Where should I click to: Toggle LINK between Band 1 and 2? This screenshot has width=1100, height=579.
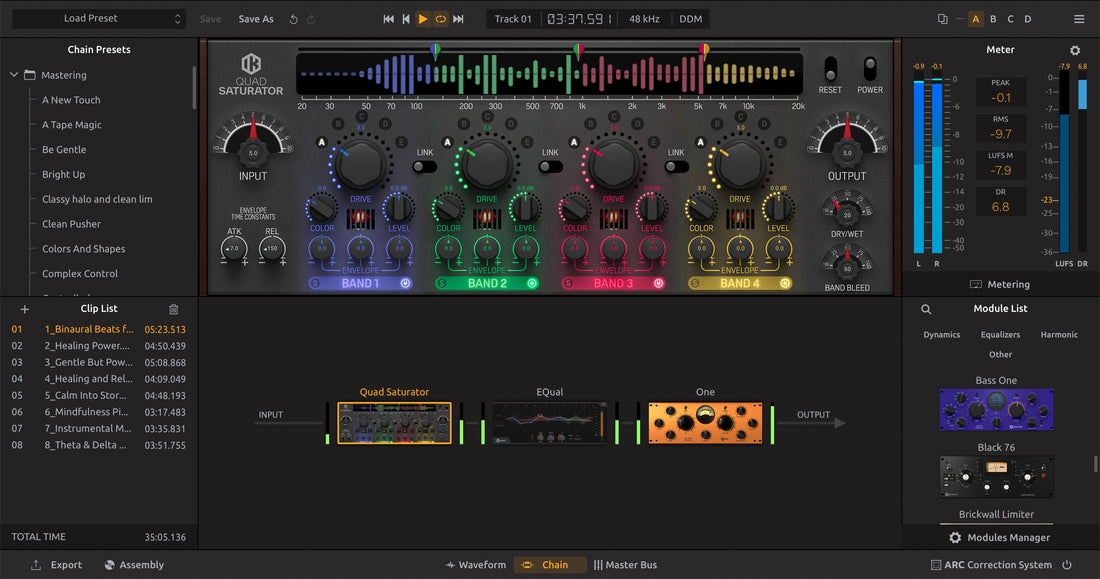pyautogui.click(x=424, y=167)
